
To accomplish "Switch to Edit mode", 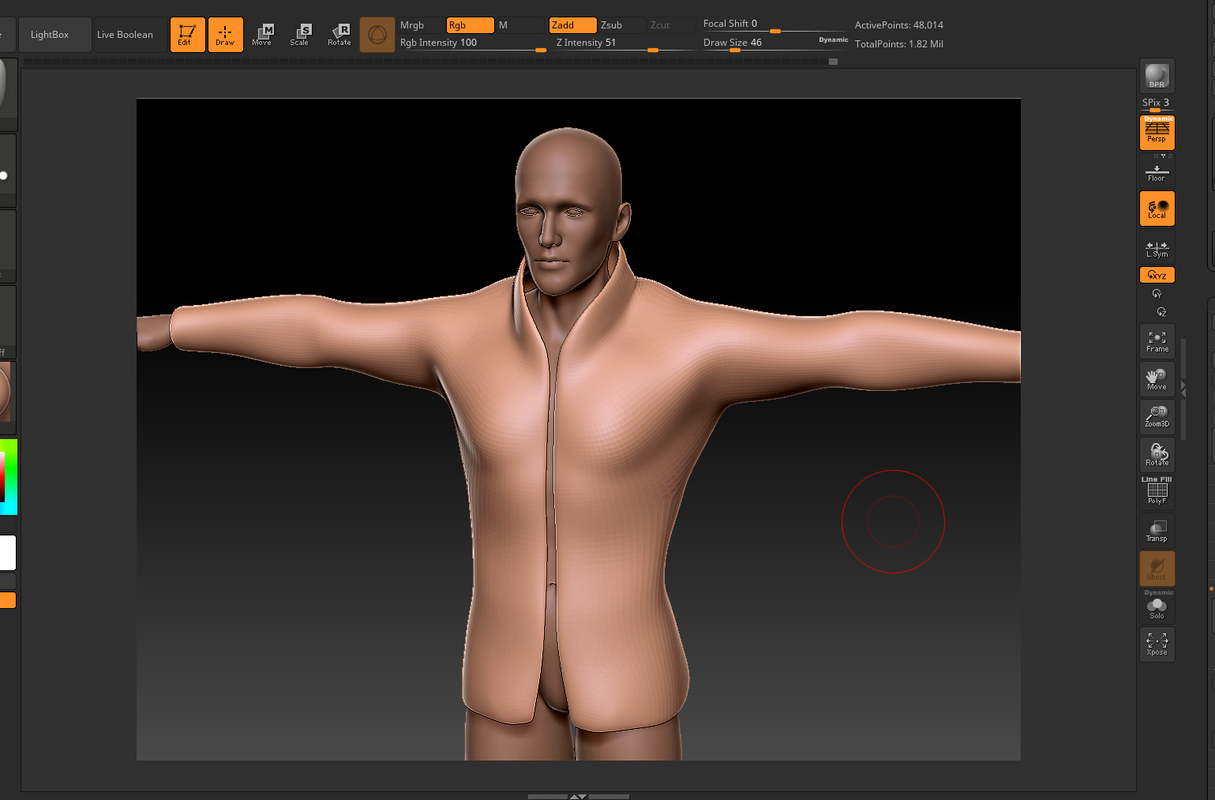I will 187,33.
